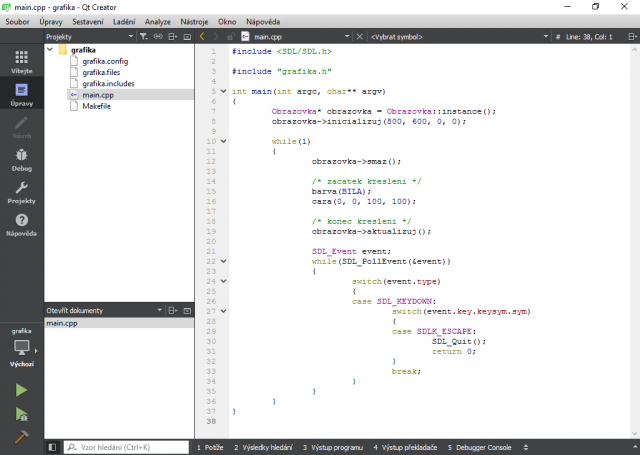Show the Potíže issues pane
640x455 pixels.
coord(211,447)
